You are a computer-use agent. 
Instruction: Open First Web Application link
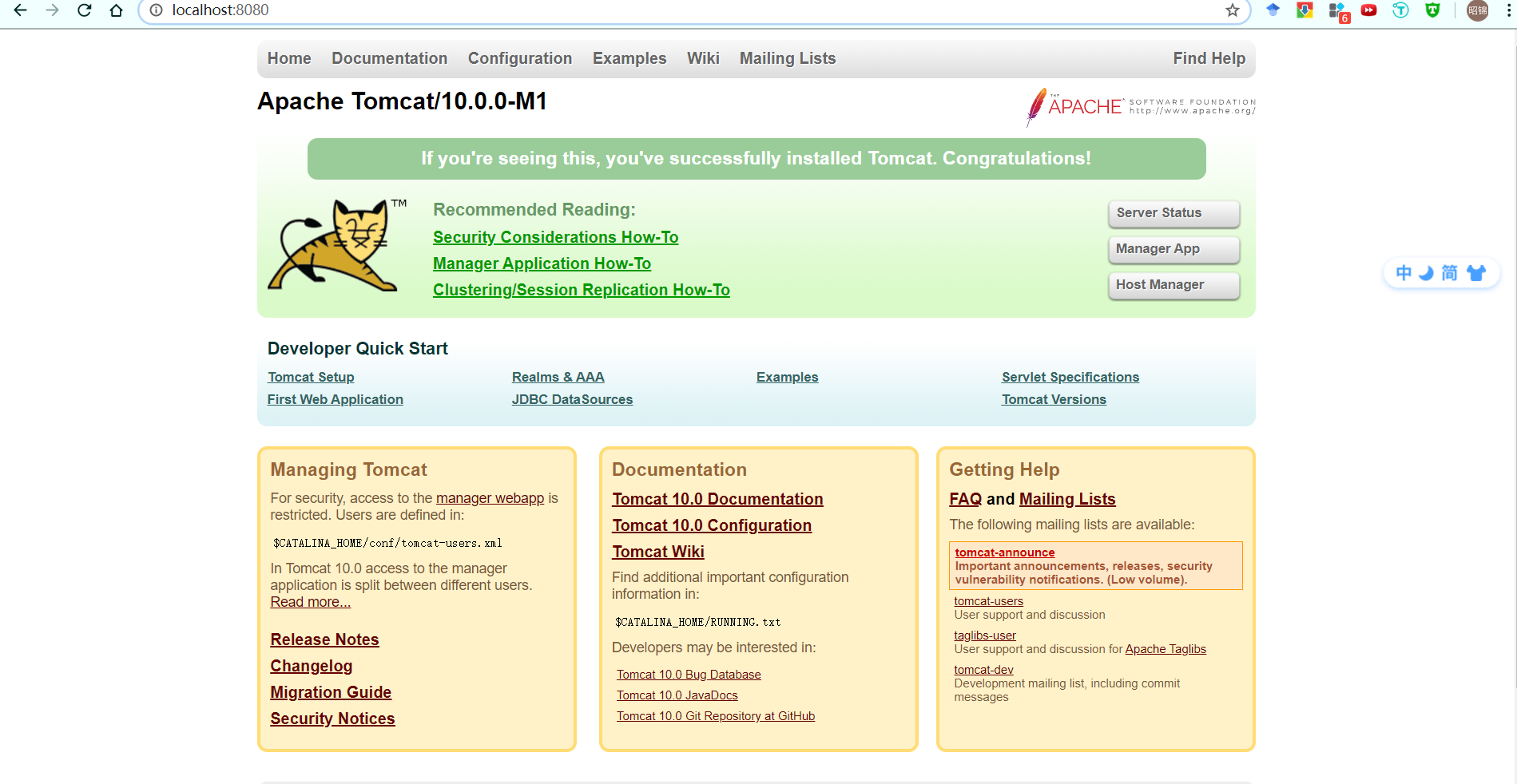click(336, 399)
